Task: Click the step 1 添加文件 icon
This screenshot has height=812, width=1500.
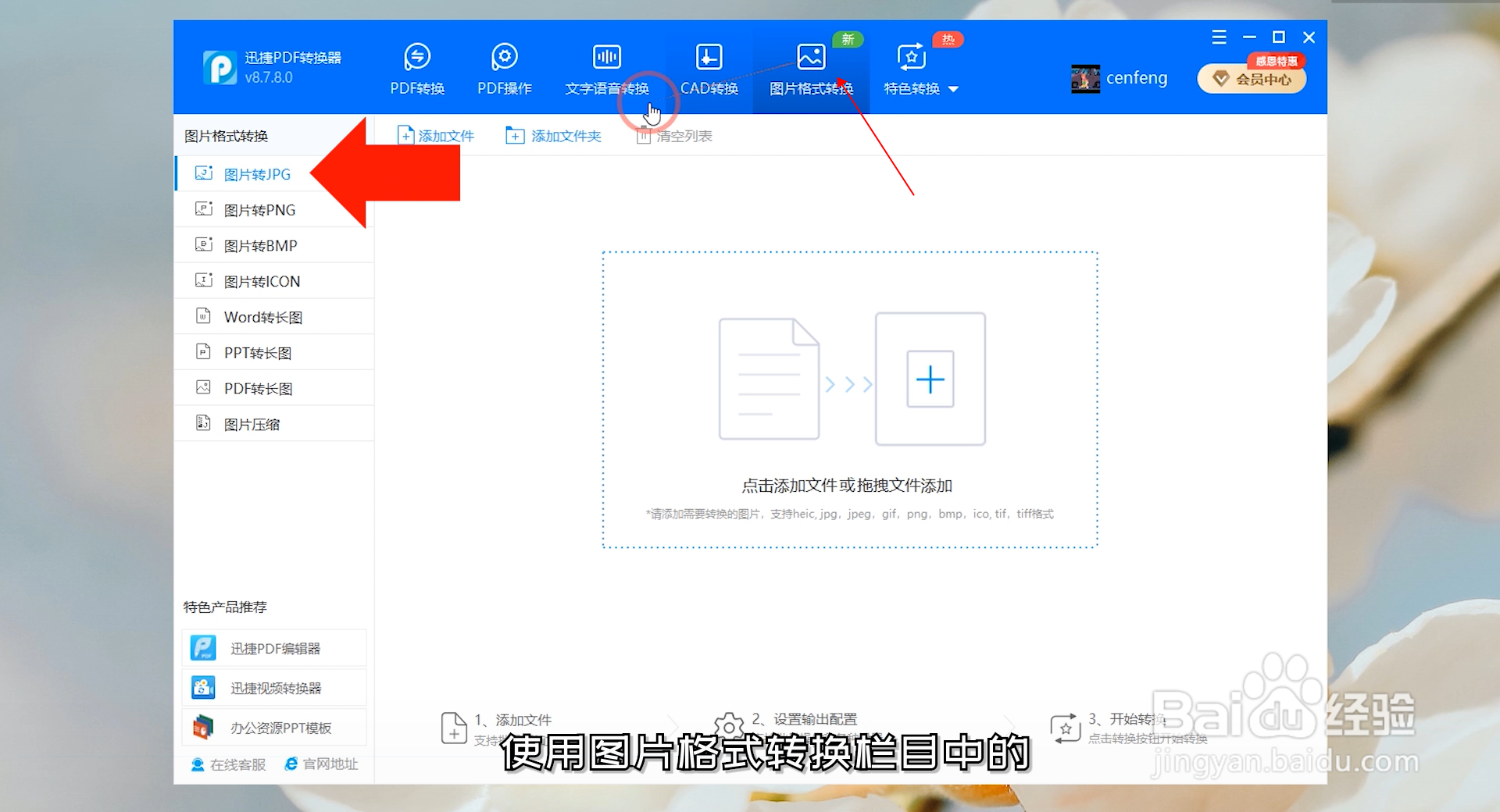Action: (x=454, y=728)
